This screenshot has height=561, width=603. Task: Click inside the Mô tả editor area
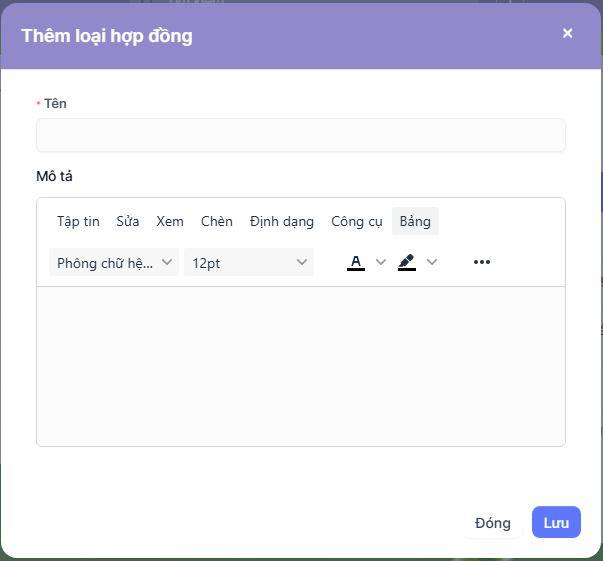(x=300, y=365)
